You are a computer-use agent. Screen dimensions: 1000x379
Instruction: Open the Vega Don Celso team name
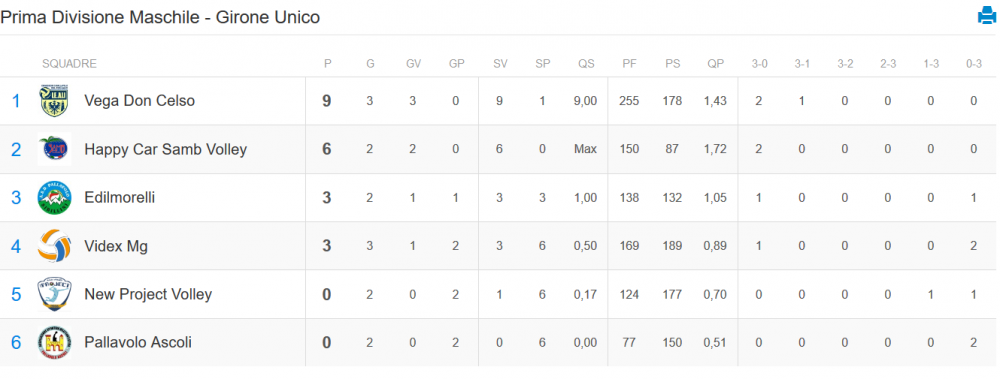(140, 101)
